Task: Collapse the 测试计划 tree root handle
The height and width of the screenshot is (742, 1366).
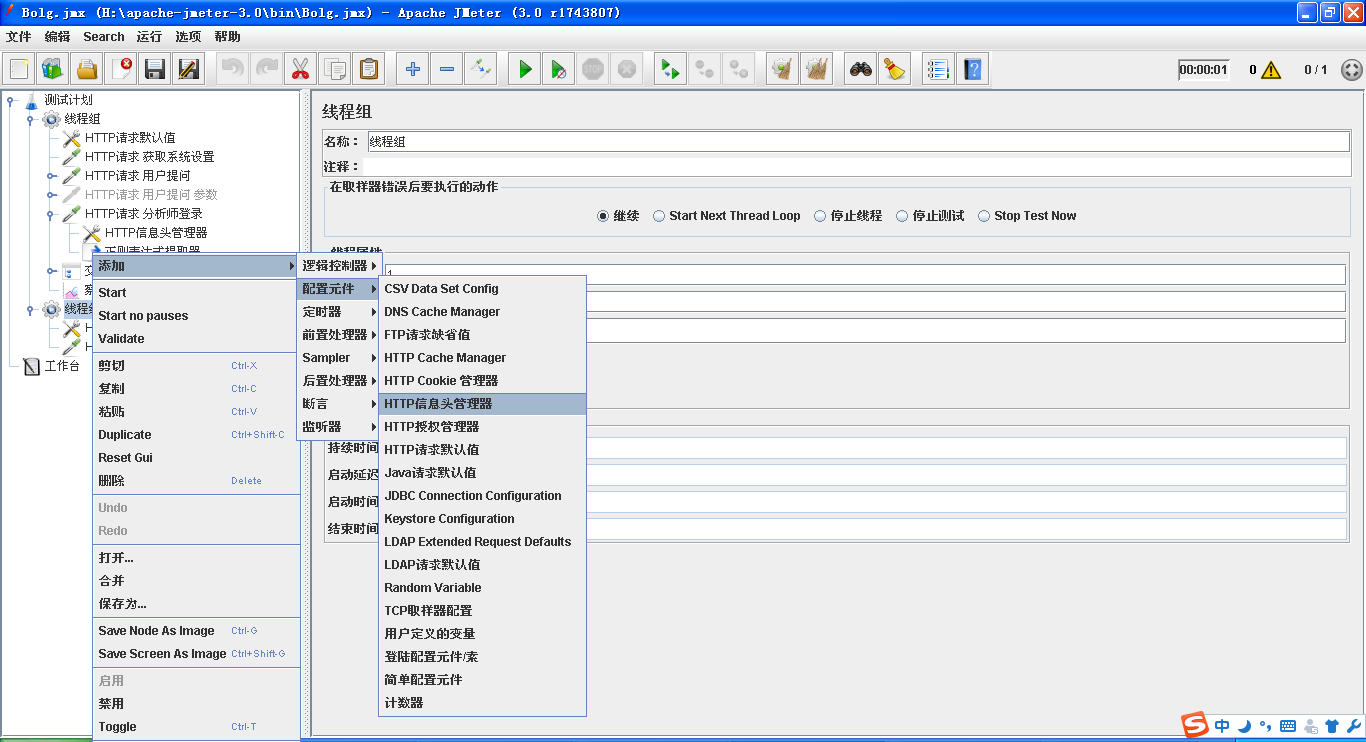Action: pos(10,100)
